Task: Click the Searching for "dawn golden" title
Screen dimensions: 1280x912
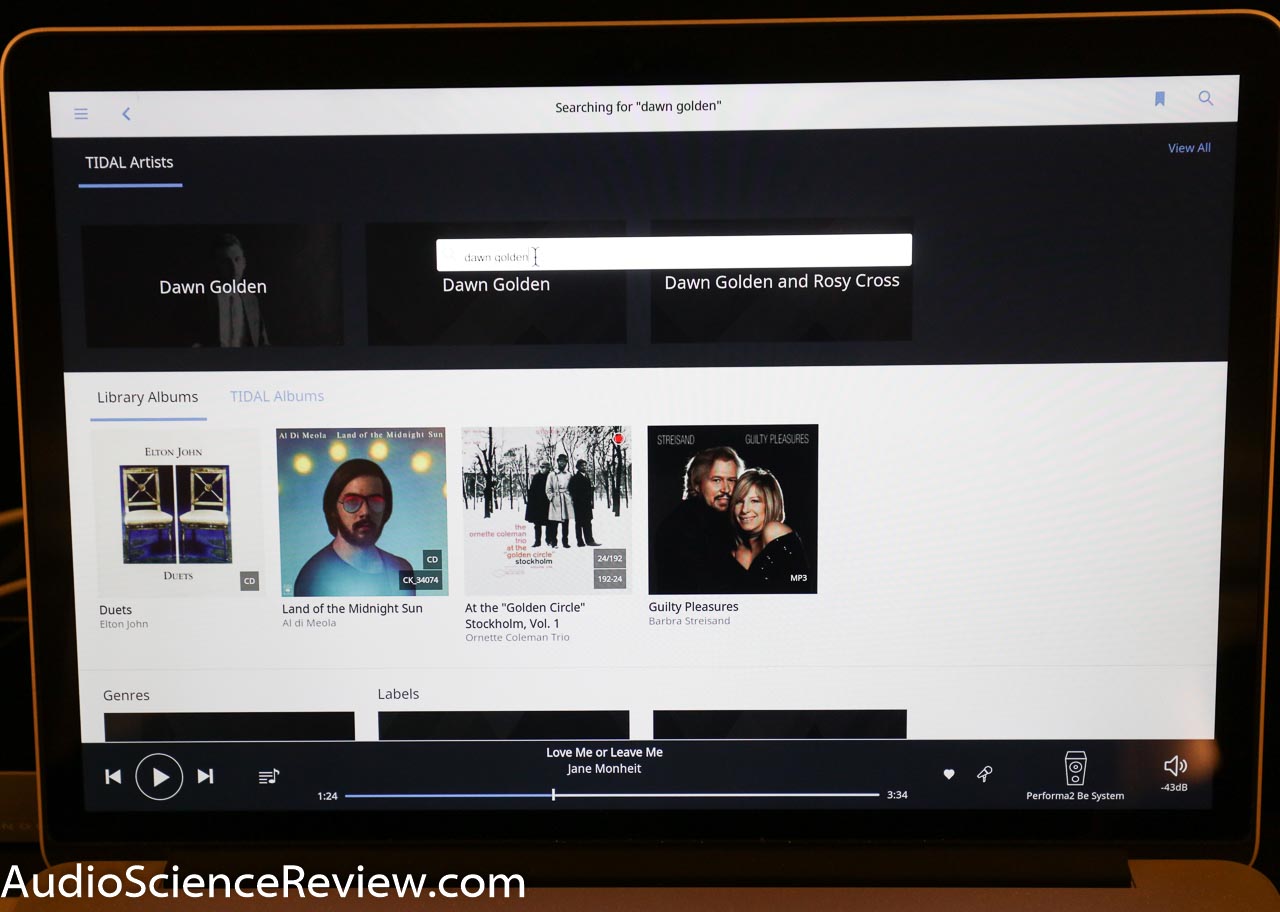Action: tap(638, 107)
